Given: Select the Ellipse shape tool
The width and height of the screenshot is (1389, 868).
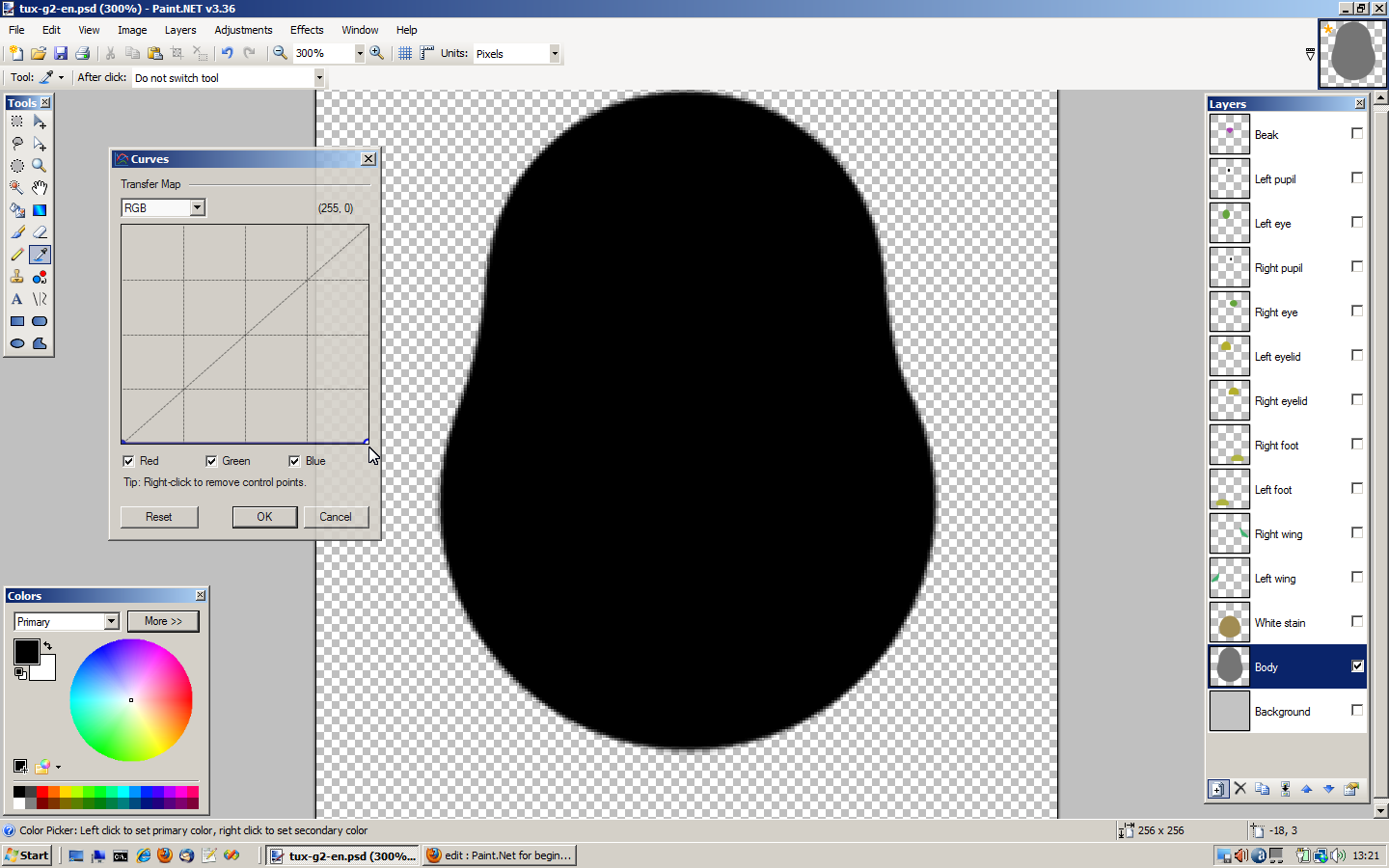Looking at the screenshot, I should tap(17, 343).
